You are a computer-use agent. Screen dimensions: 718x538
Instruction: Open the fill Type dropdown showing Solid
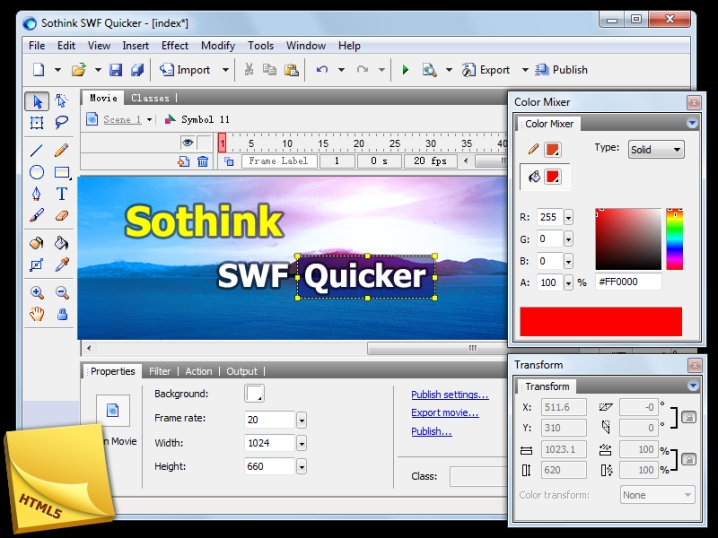pos(656,150)
